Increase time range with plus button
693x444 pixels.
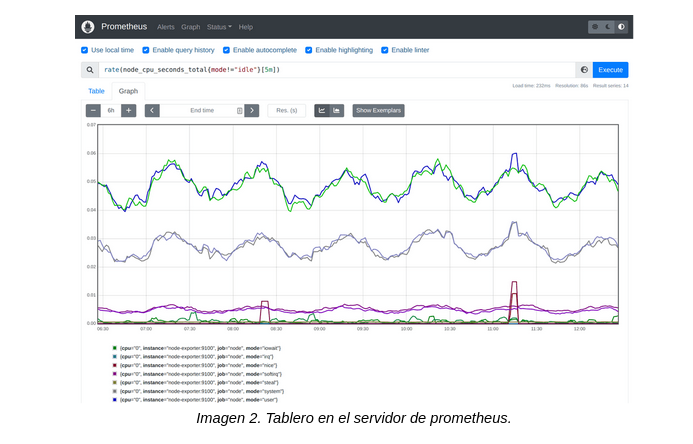(129, 110)
